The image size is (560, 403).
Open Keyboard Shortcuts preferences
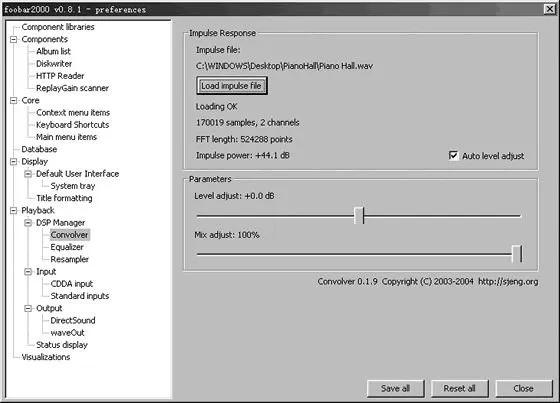click(72, 125)
